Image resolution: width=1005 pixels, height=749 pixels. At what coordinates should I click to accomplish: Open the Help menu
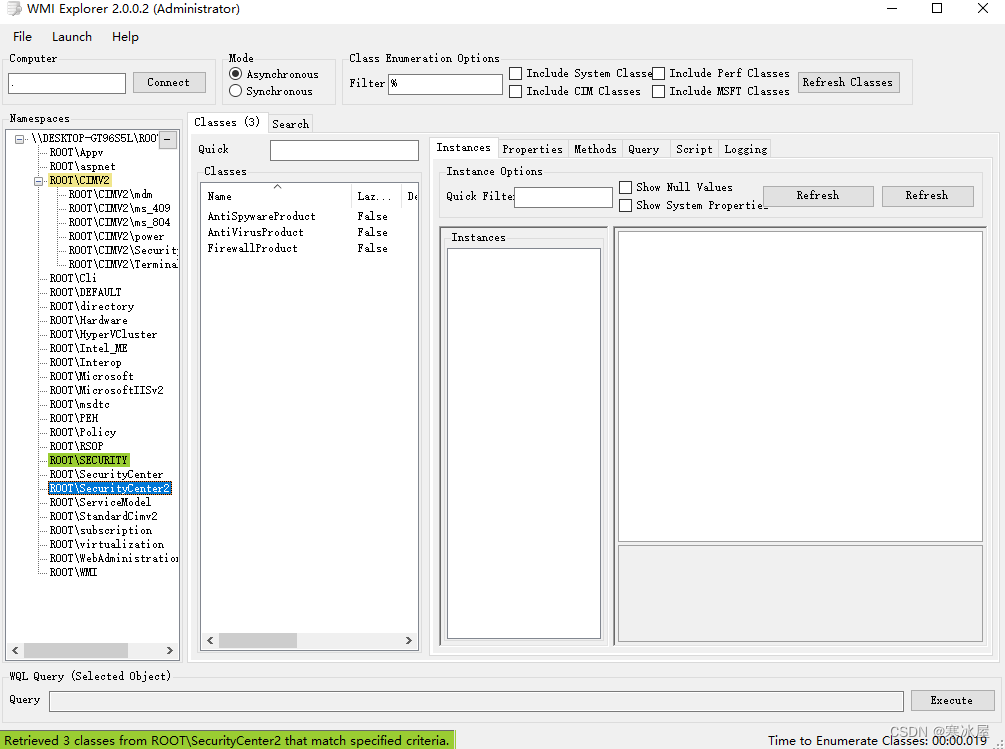coord(125,37)
